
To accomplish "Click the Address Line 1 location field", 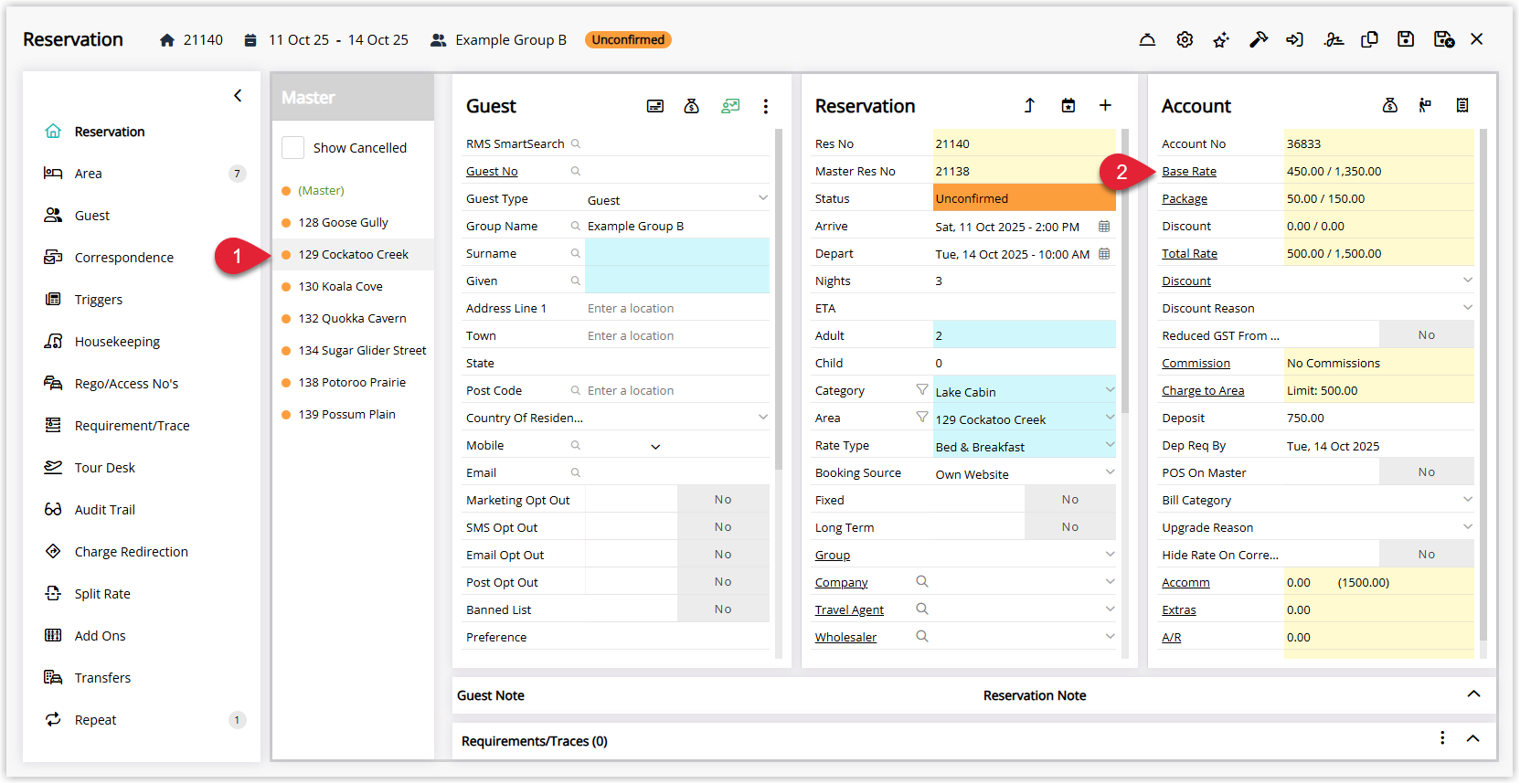I will [x=677, y=308].
